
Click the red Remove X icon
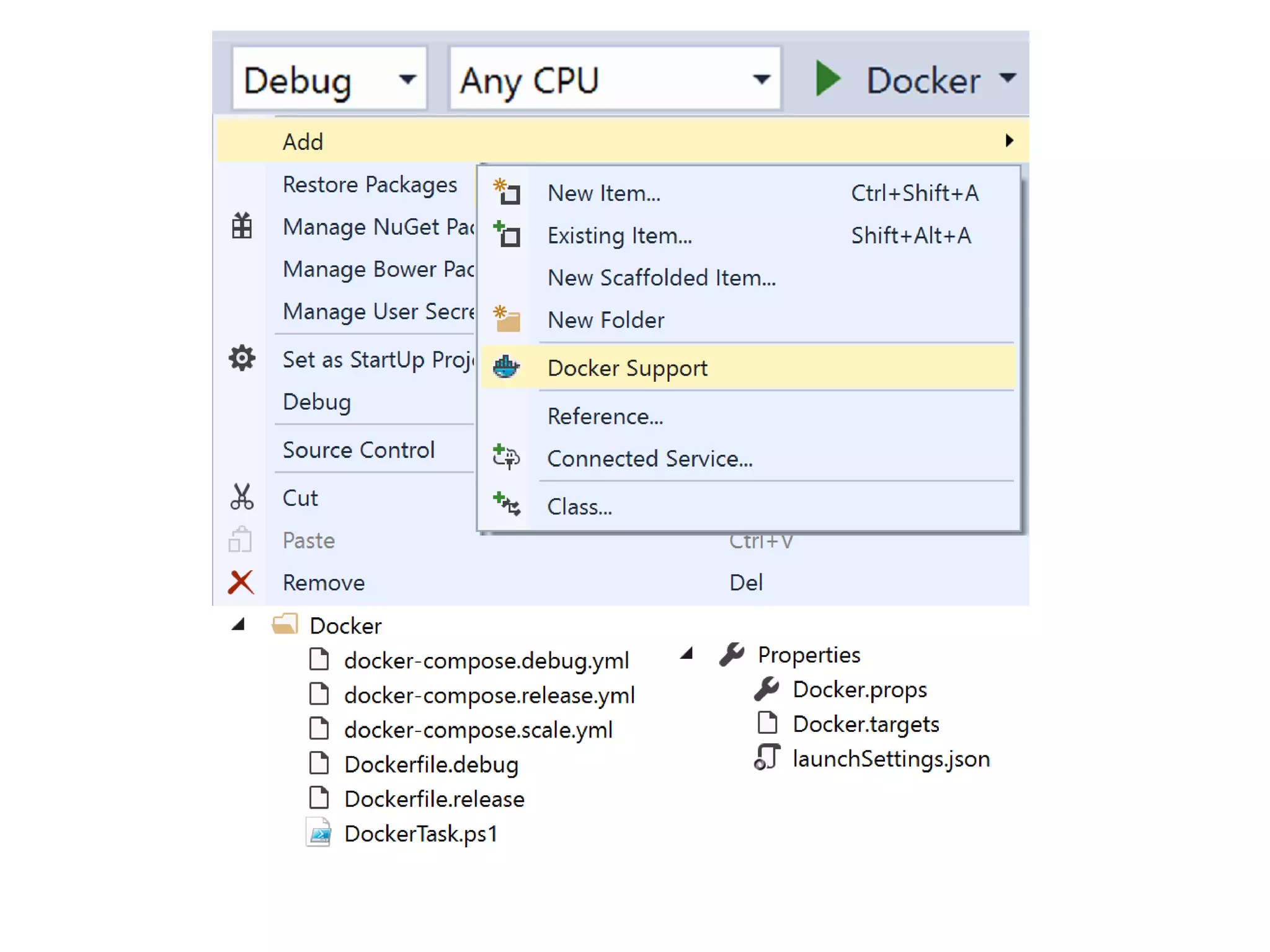241,582
